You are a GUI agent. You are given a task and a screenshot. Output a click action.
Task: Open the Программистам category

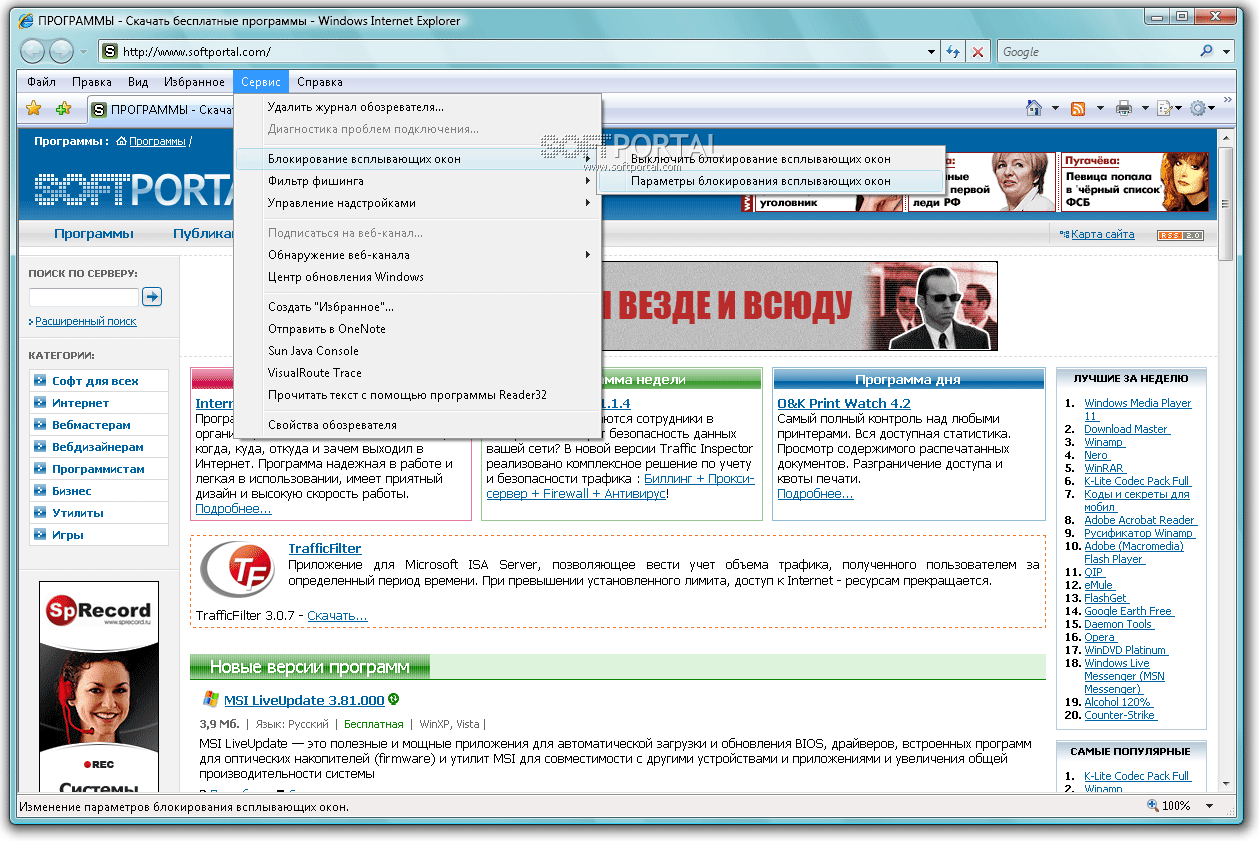[98, 469]
